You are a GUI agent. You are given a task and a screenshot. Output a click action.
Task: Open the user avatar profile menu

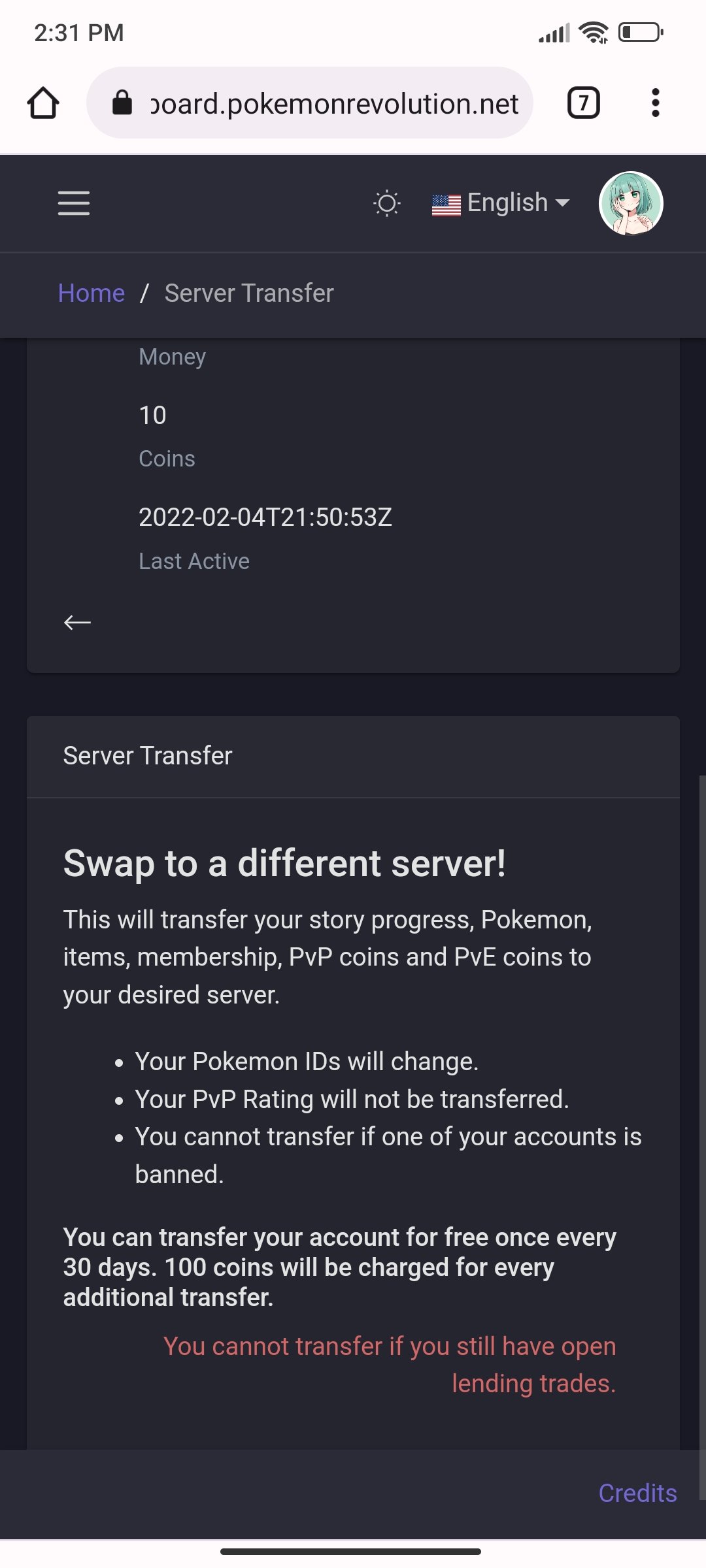coord(631,203)
